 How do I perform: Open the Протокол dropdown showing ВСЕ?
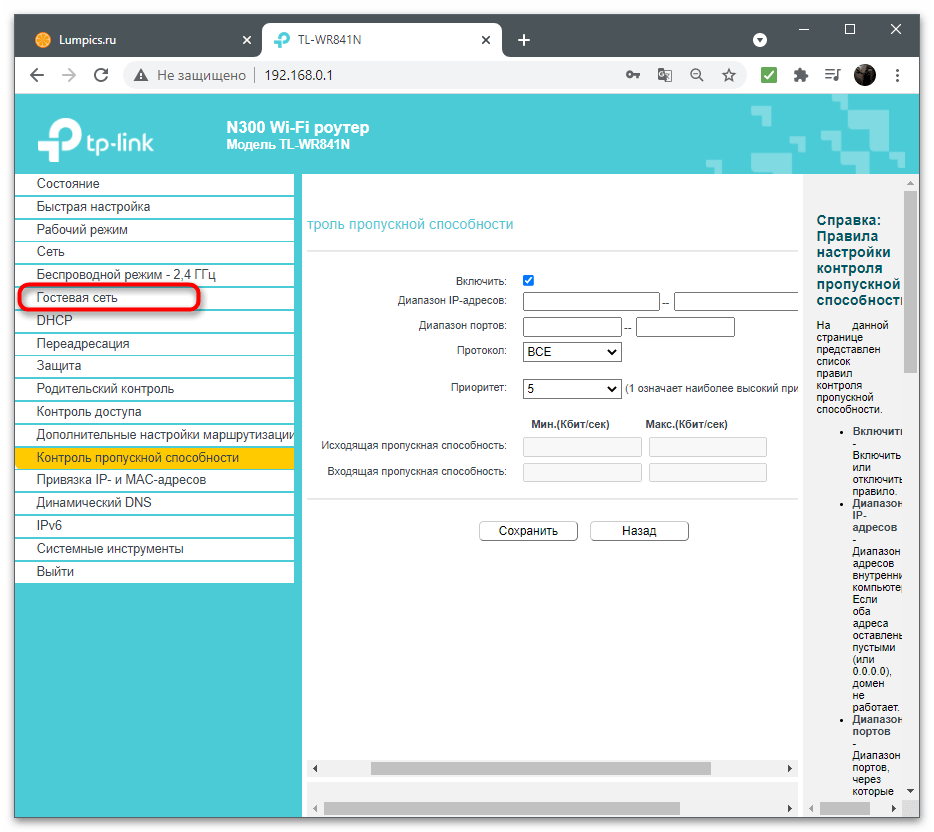point(572,352)
